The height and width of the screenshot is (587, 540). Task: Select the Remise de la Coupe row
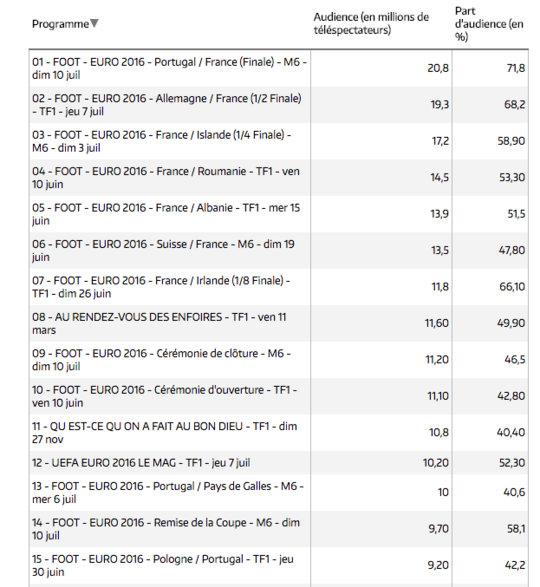(x=279, y=529)
